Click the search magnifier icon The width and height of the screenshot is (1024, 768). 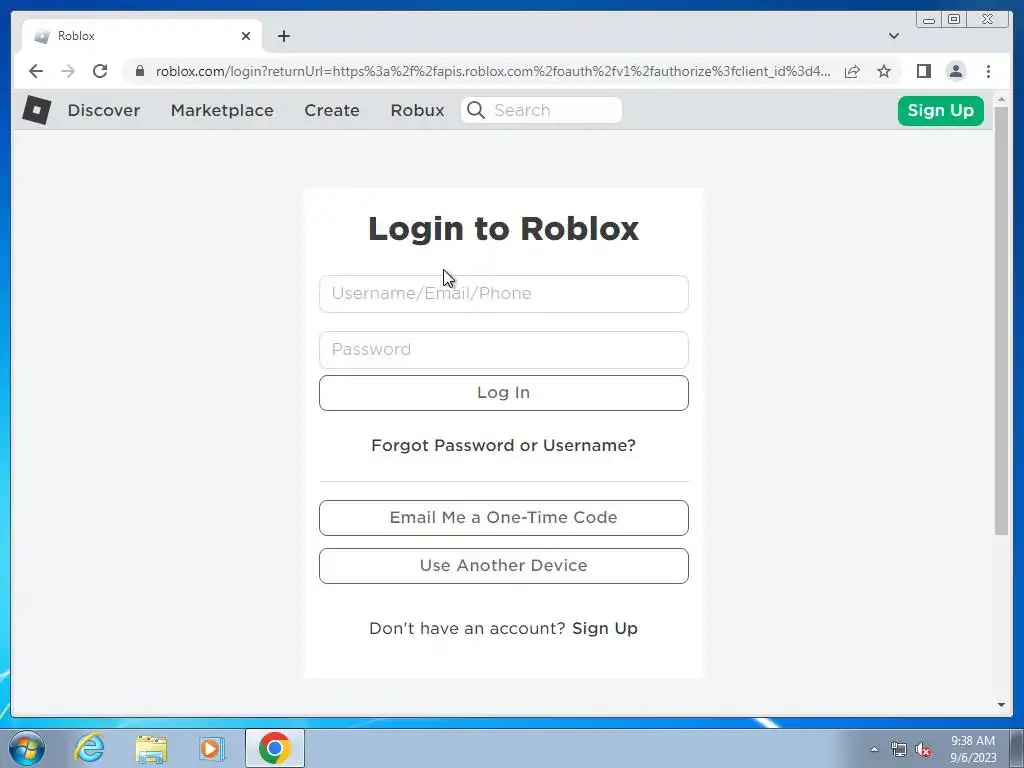476,110
